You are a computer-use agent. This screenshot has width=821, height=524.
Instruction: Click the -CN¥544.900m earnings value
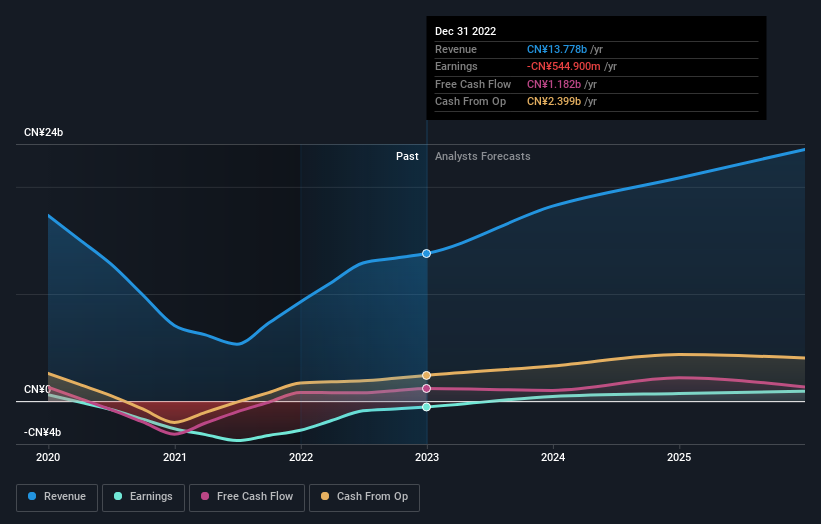(x=563, y=66)
